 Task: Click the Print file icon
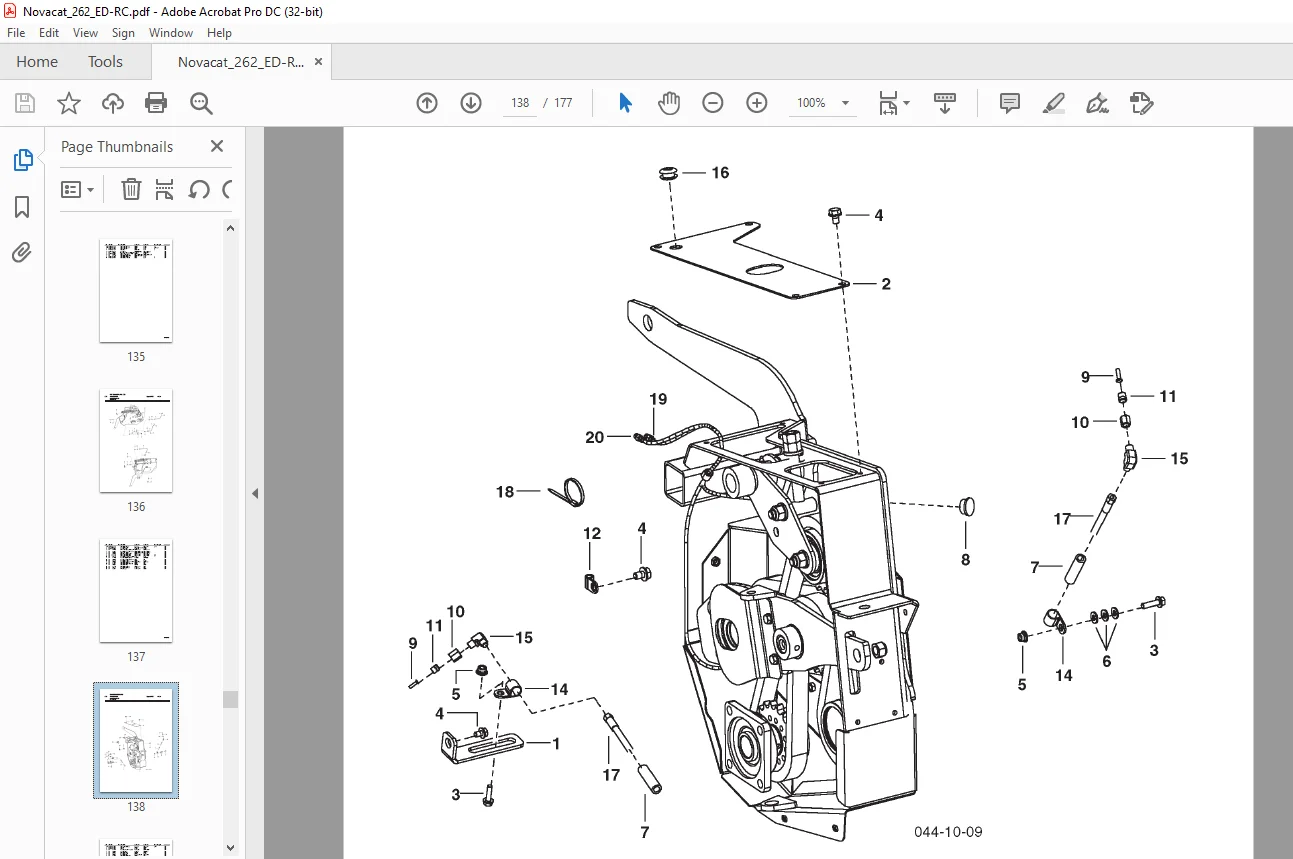click(x=156, y=103)
